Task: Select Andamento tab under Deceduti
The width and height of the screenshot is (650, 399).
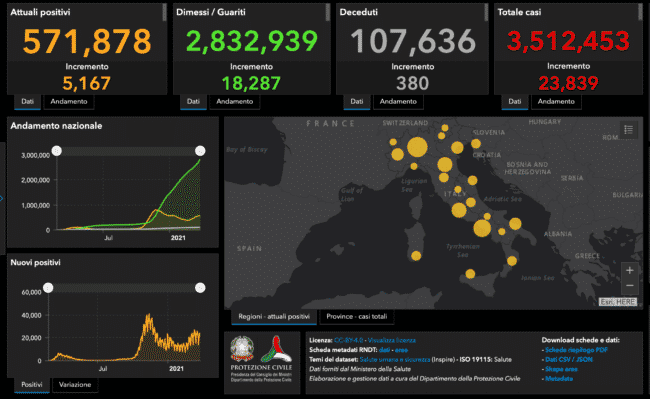Action: click(398, 102)
